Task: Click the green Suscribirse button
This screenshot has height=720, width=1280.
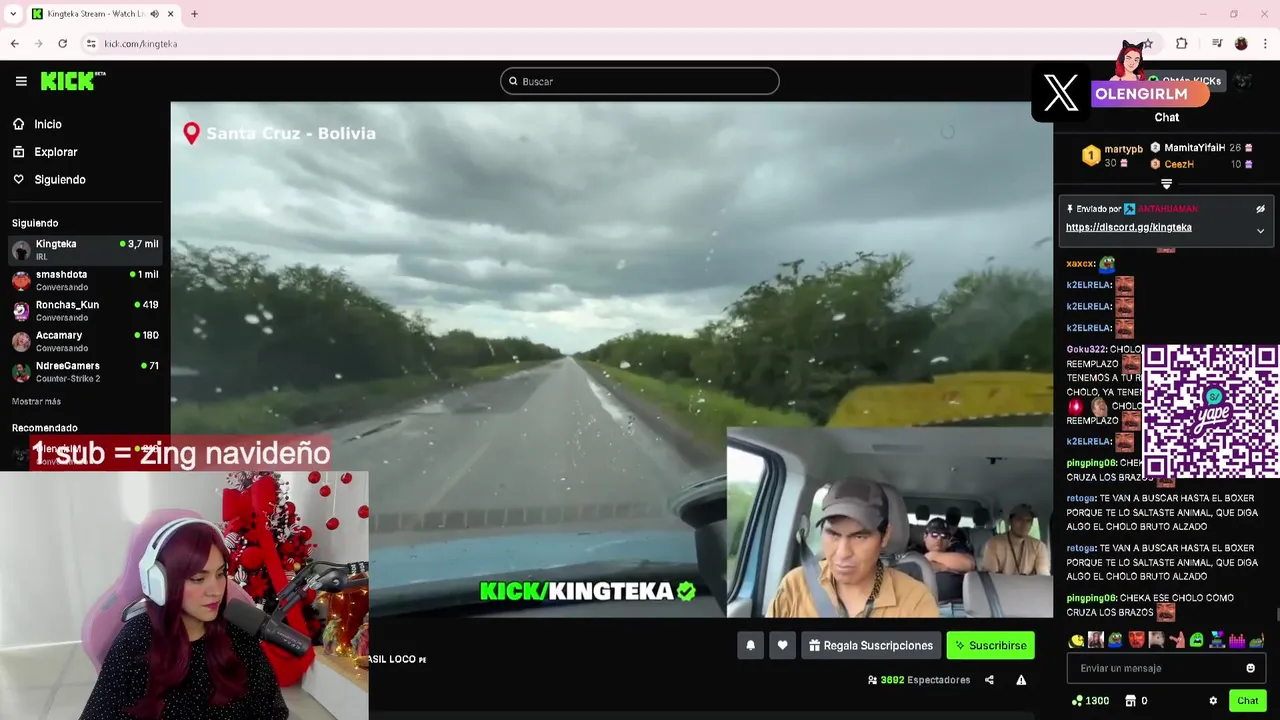Action: click(x=991, y=646)
